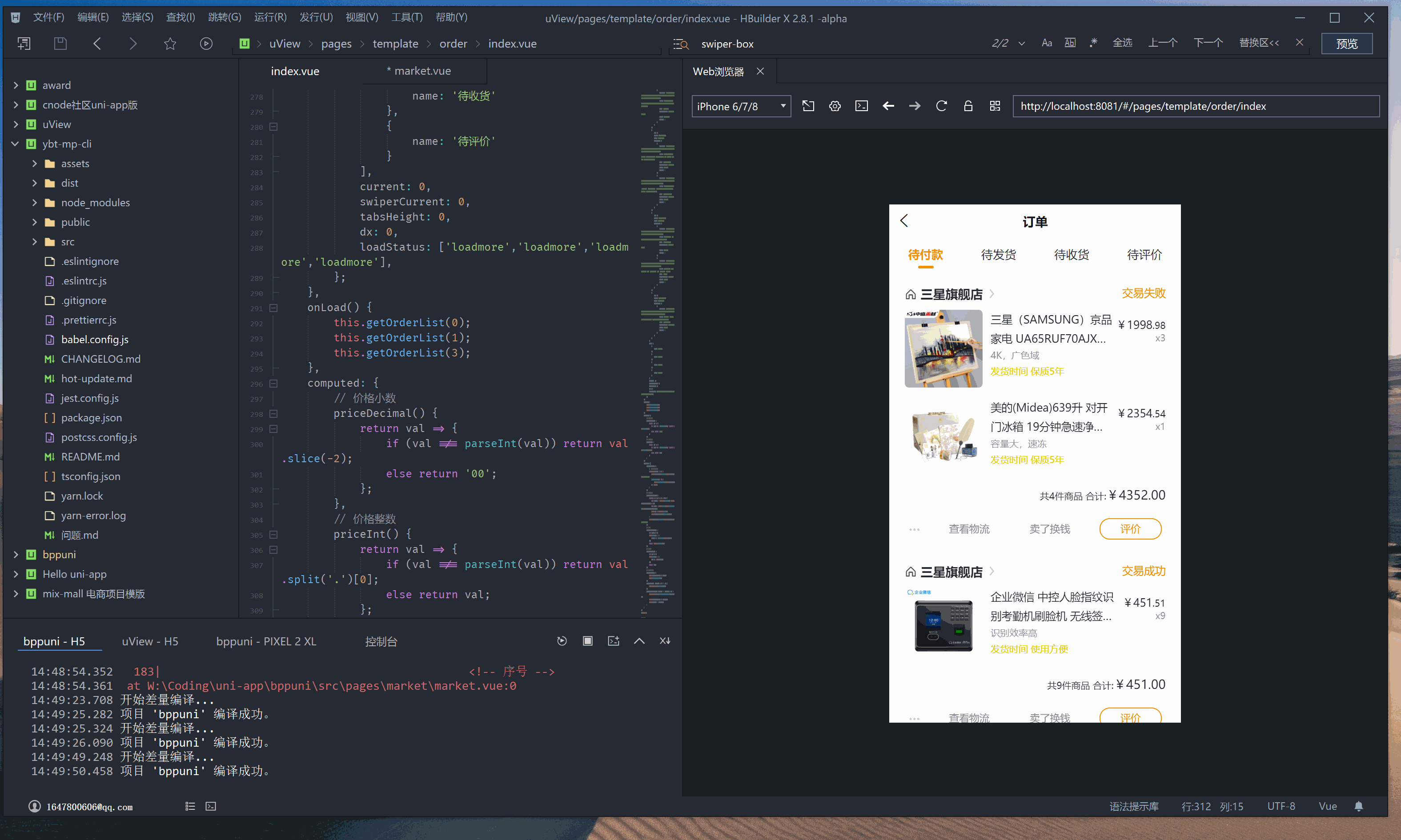1401x840 pixels.
Task: Click the search-in-file icon beside swiper-box
Action: [680, 44]
